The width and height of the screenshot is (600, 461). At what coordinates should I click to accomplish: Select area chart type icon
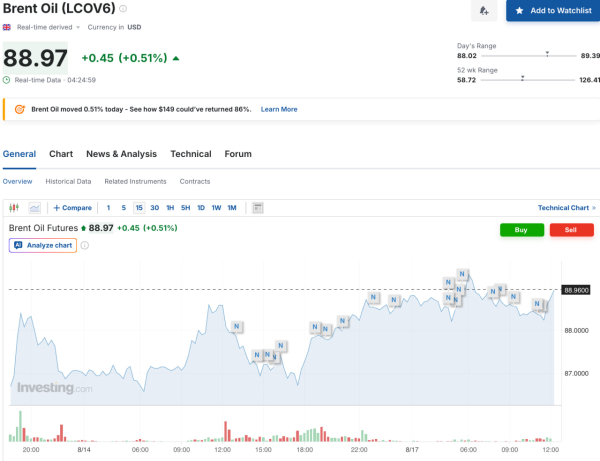click(x=35, y=208)
